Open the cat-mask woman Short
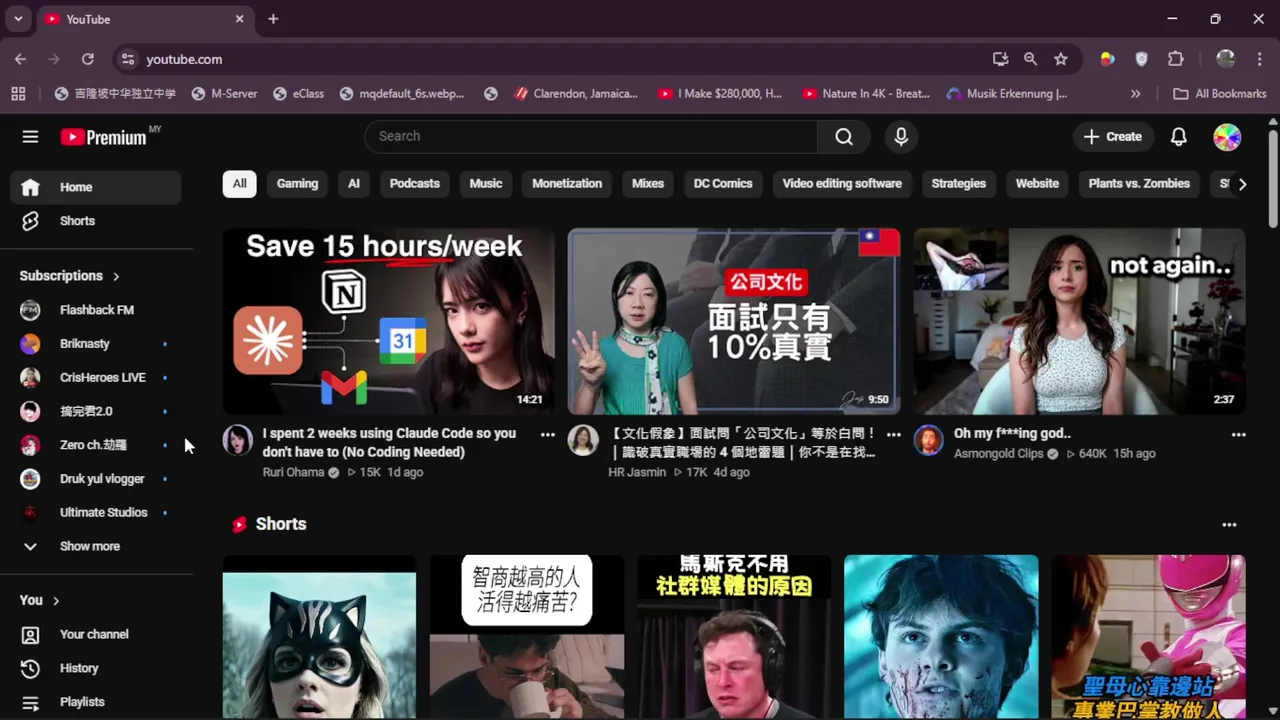This screenshot has width=1280, height=720. tap(319, 637)
